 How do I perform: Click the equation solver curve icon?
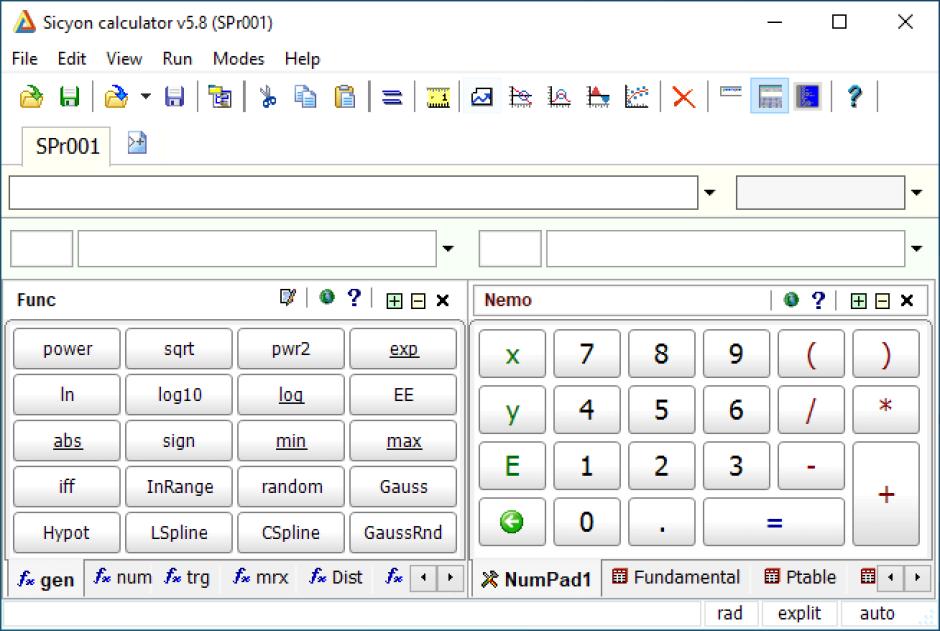pos(520,96)
